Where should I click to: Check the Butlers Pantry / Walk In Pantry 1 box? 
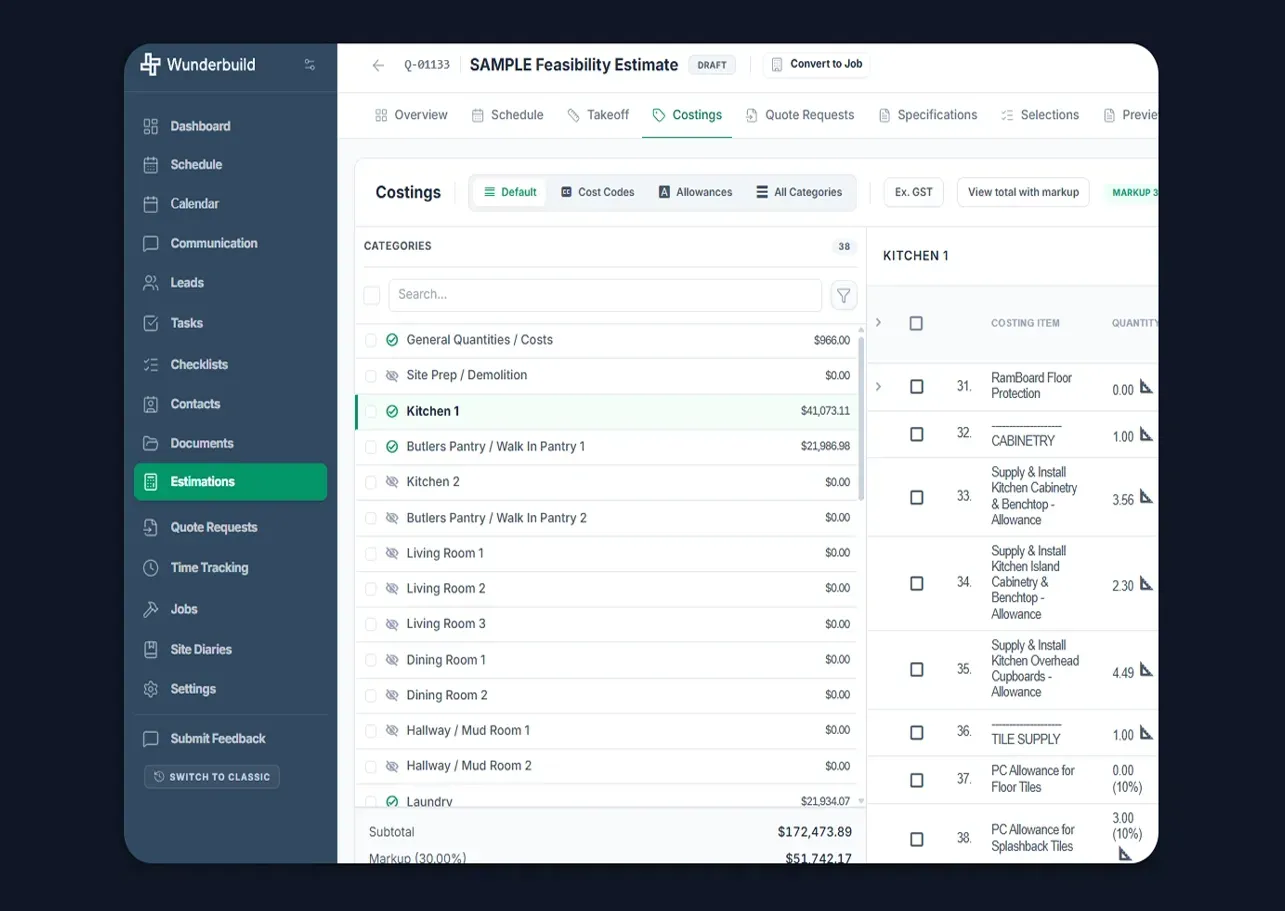(371, 447)
